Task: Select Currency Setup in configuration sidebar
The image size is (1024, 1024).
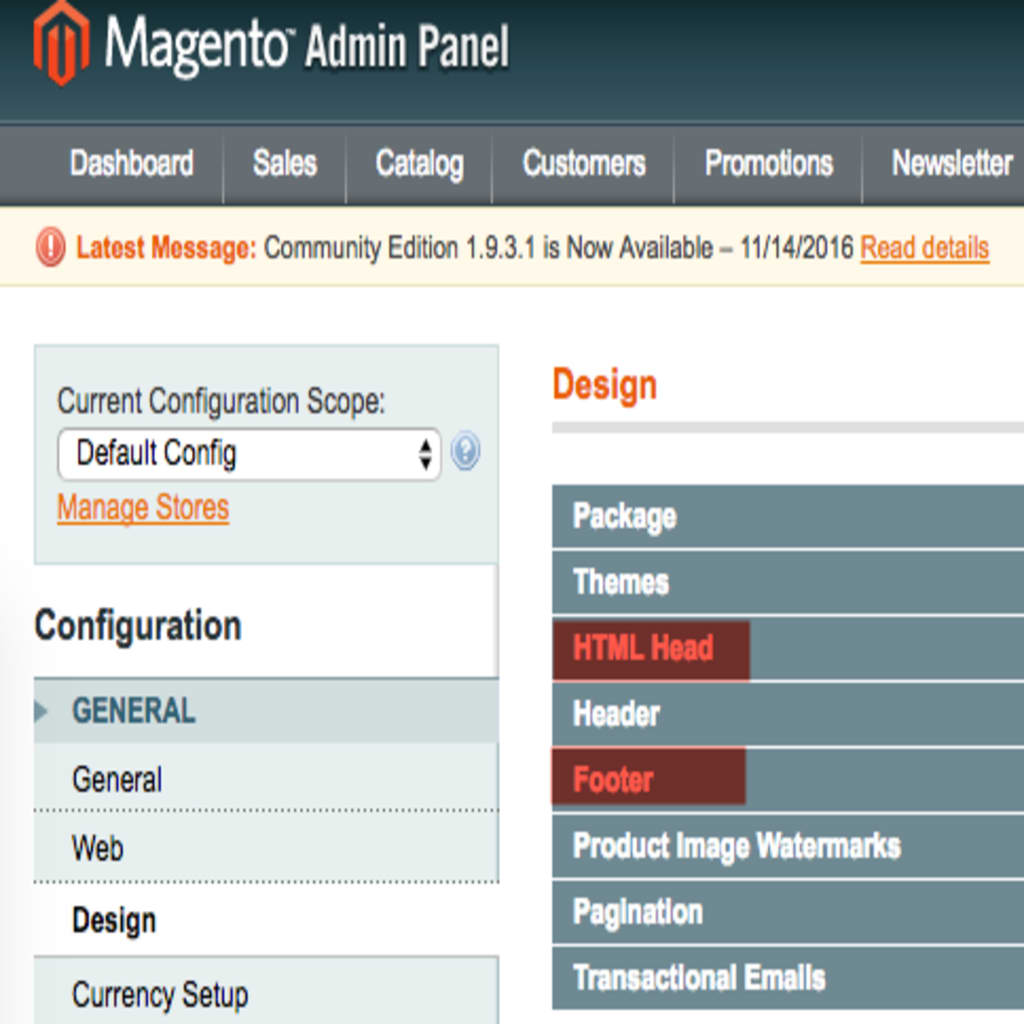Action: pyautogui.click(x=266, y=993)
